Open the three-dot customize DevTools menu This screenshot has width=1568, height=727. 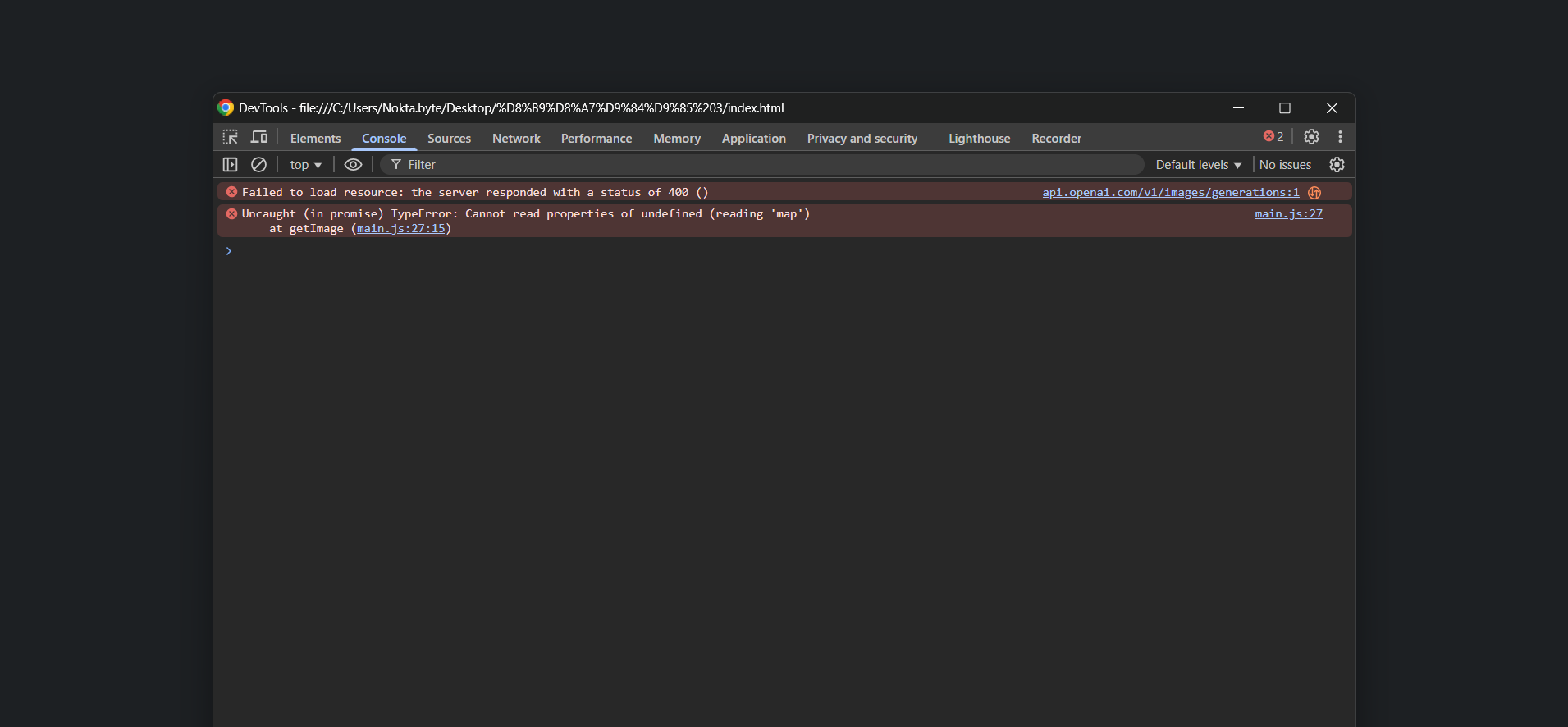point(1340,137)
